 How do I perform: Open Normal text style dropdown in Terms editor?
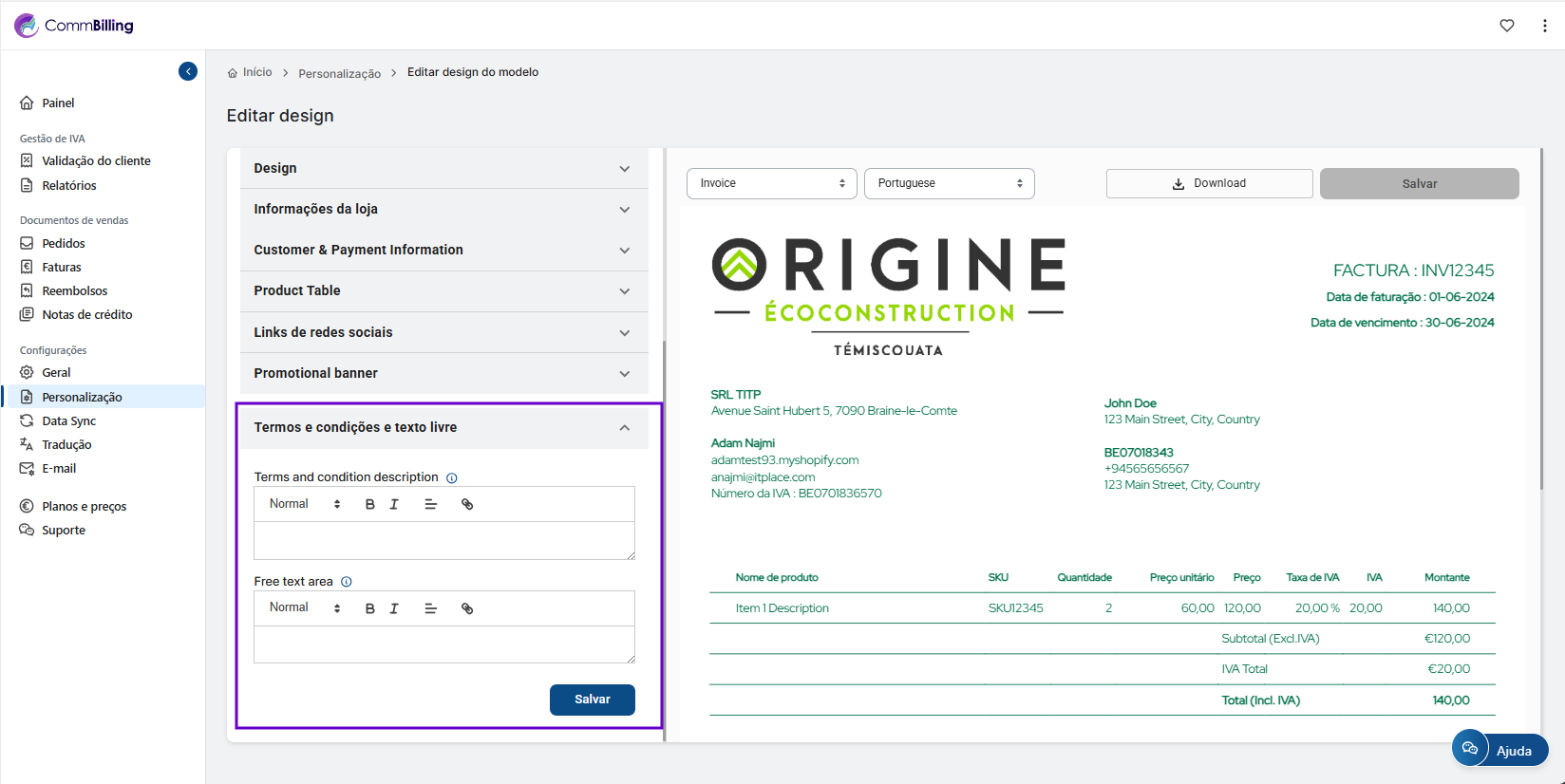point(304,504)
